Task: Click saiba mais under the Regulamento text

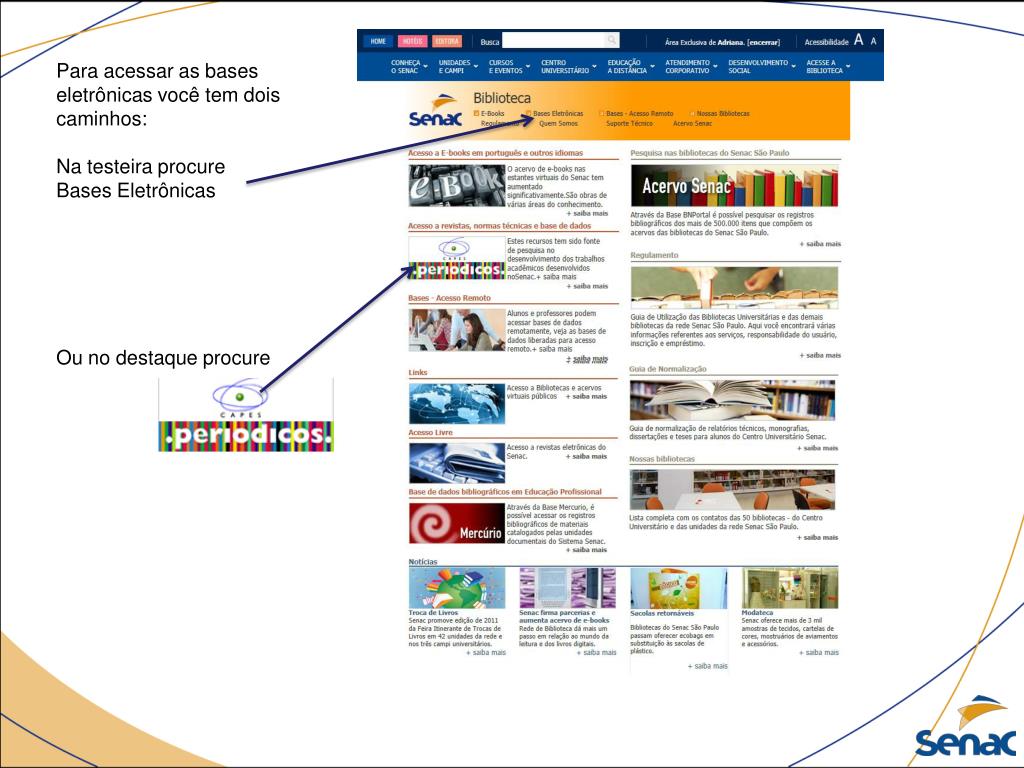Action: coord(820,356)
